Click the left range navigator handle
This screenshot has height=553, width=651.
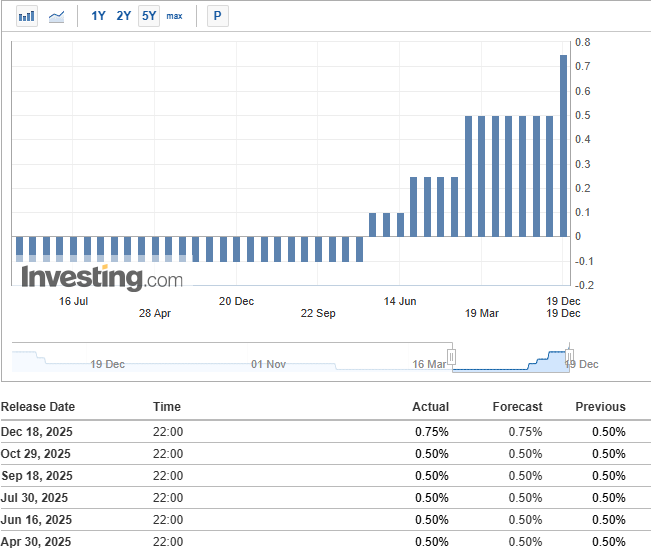point(451,356)
